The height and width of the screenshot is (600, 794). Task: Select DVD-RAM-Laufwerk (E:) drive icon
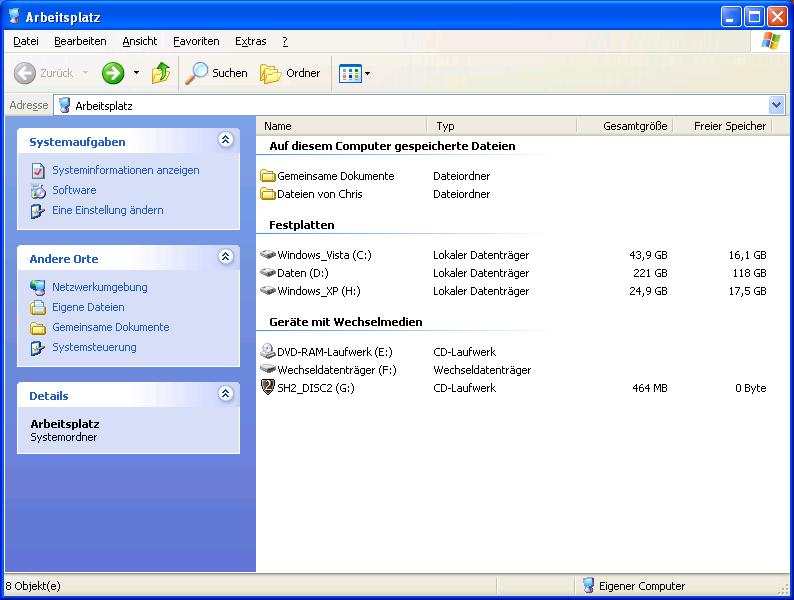tap(267, 350)
